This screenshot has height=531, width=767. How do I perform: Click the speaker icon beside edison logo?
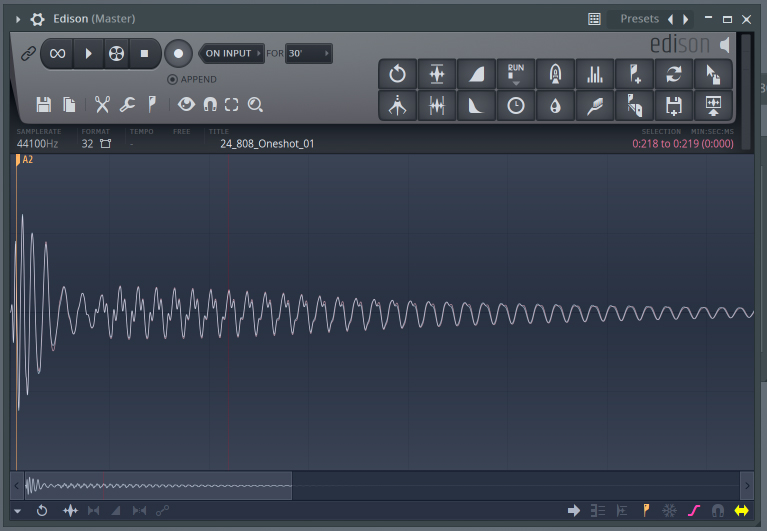coord(725,45)
